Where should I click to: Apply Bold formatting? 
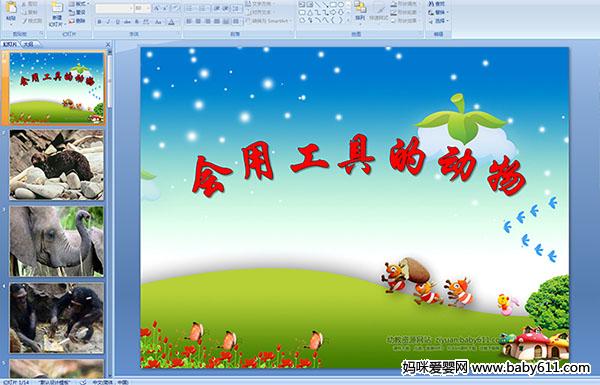[x=99, y=22]
